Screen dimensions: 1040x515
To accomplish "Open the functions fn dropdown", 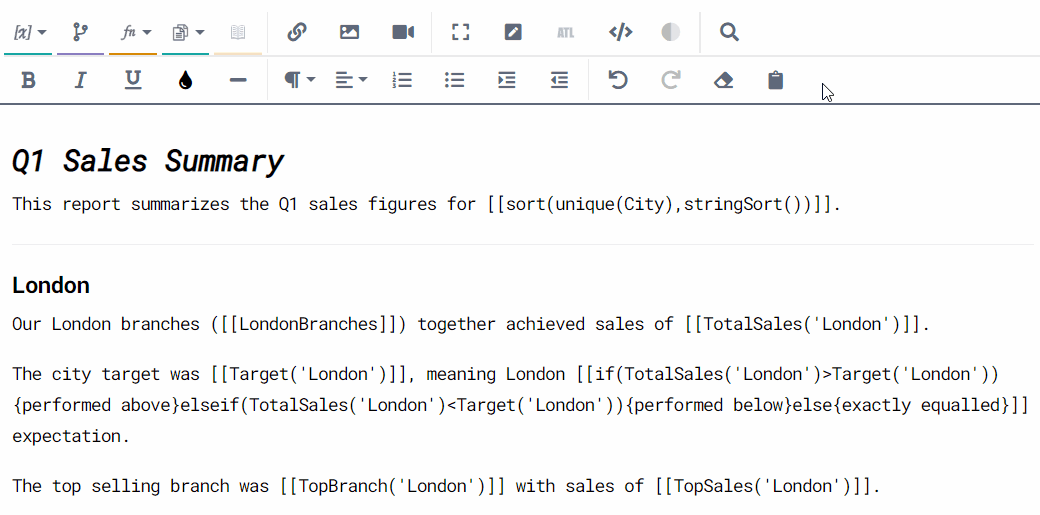I will click(x=135, y=32).
